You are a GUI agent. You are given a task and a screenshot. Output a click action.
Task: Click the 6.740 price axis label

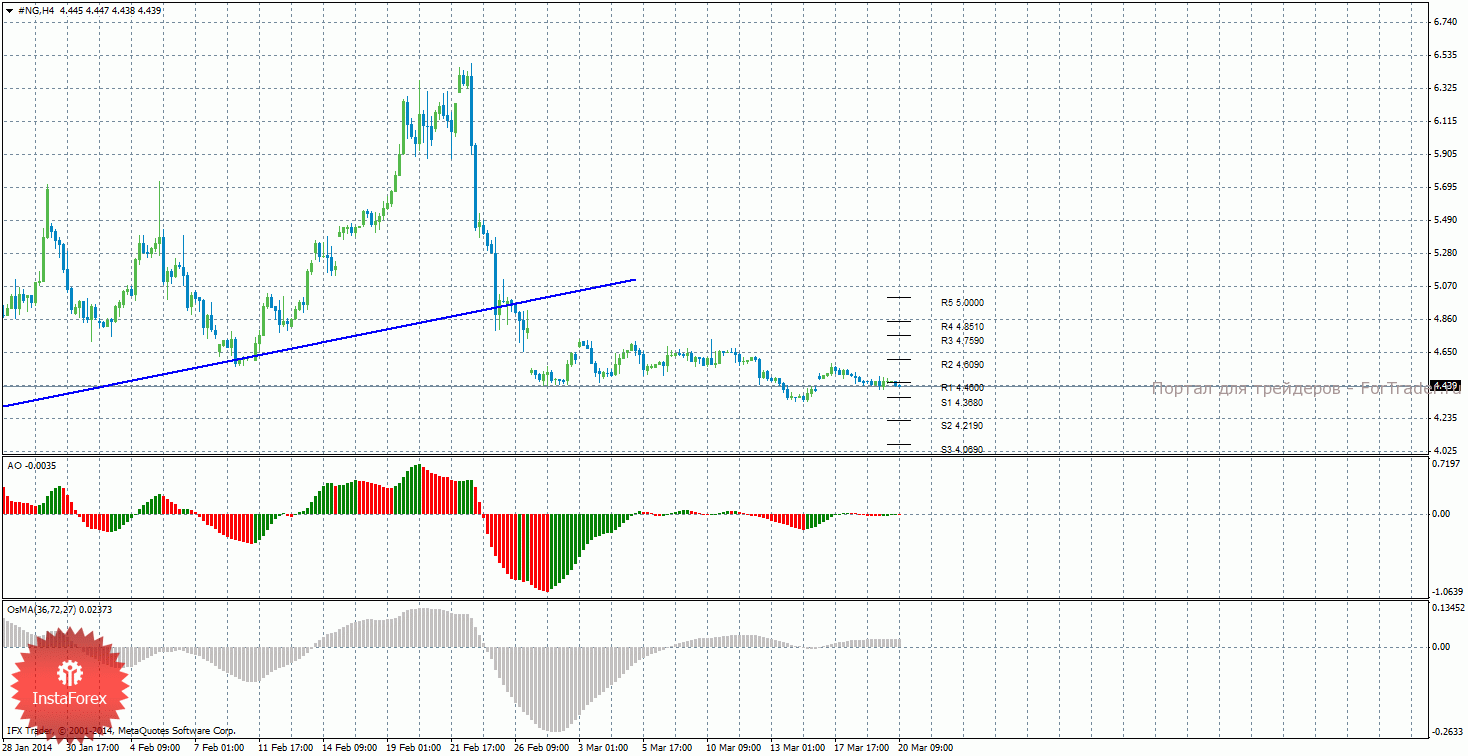(1446, 21)
